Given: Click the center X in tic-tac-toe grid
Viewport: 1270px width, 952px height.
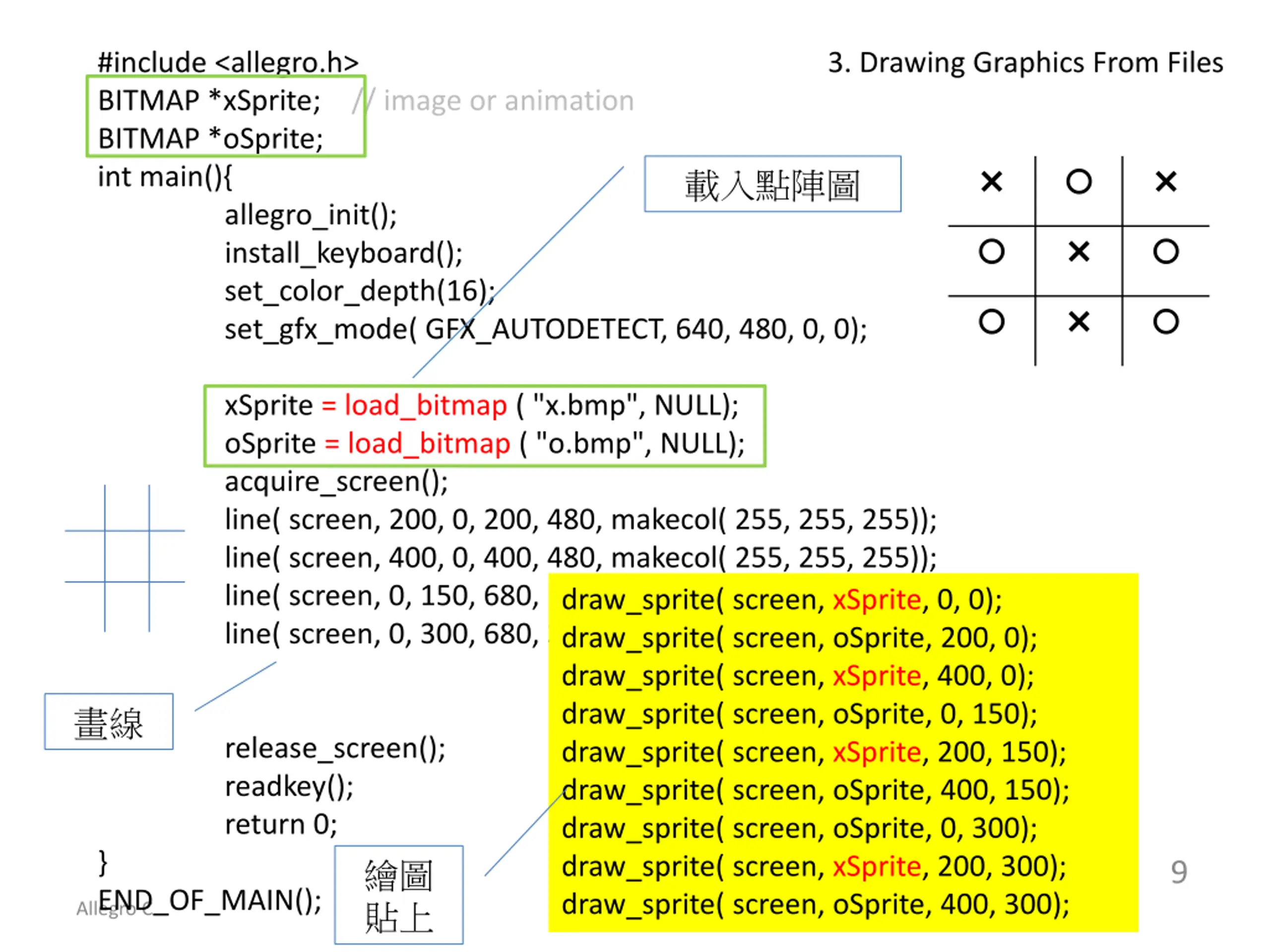Looking at the screenshot, I should (x=1079, y=251).
